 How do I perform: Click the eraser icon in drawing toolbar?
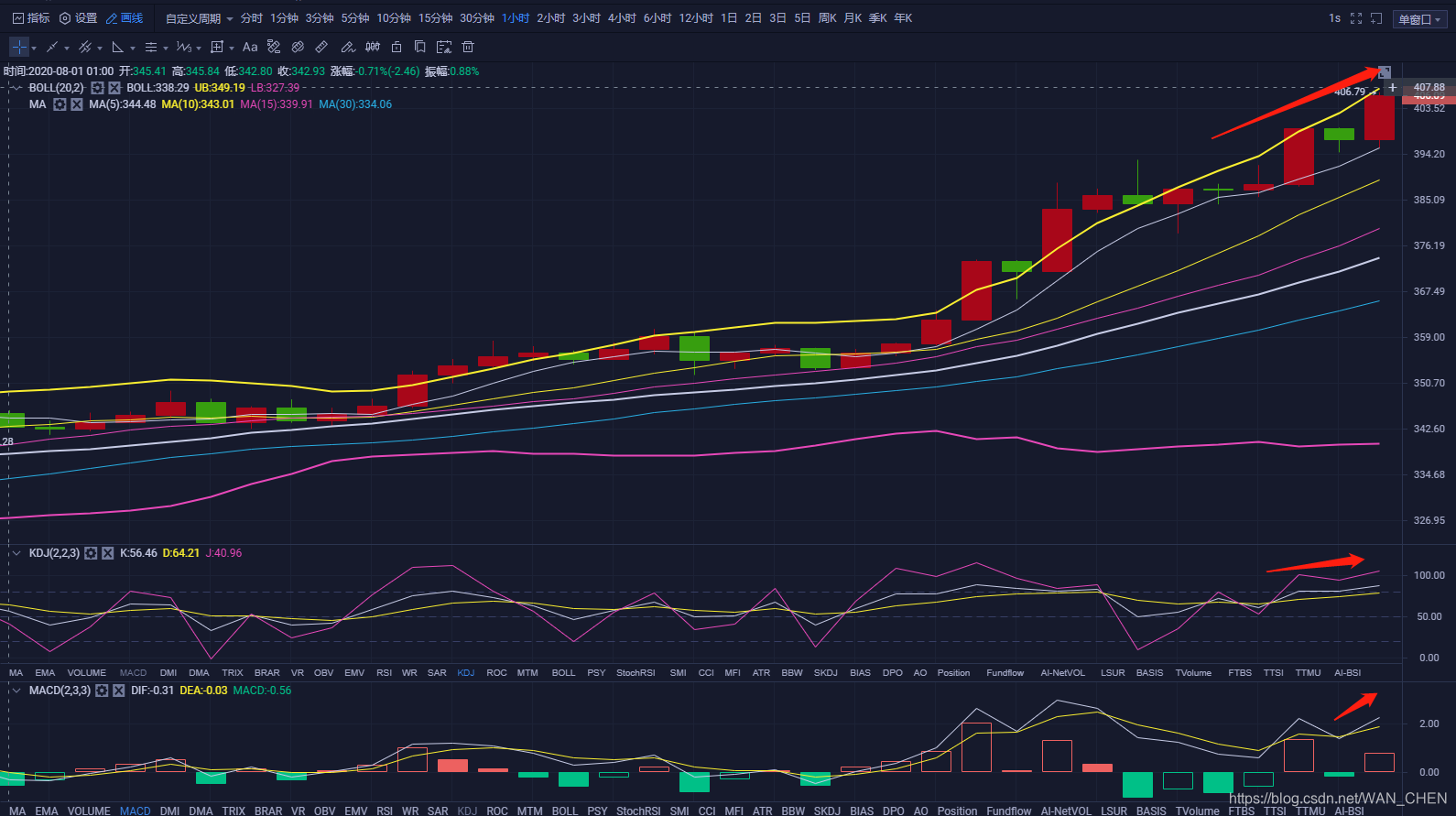point(298,47)
